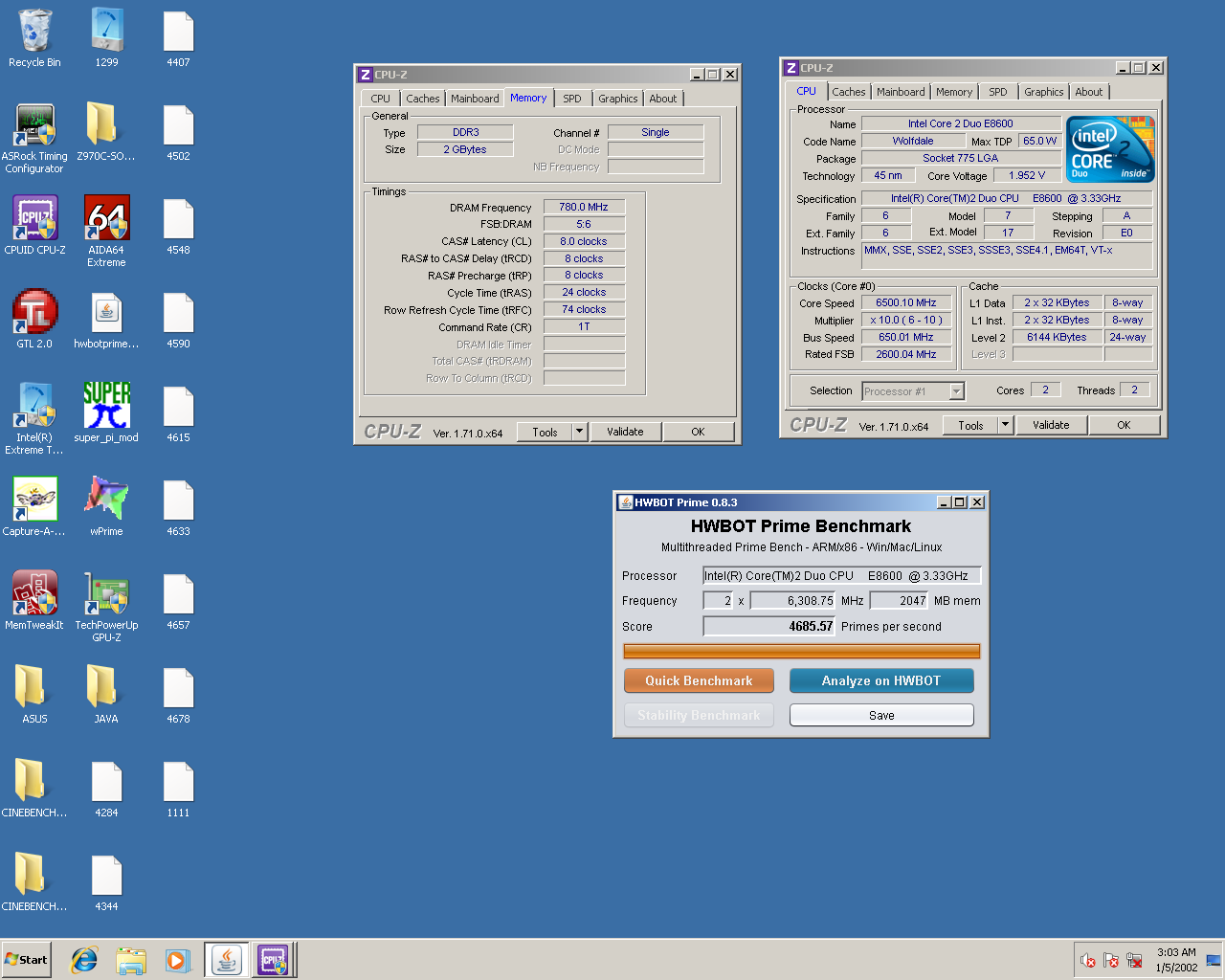Open the 4344 file icon
Image resolution: width=1225 pixels, height=980 pixels.
[x=106, y=882]
